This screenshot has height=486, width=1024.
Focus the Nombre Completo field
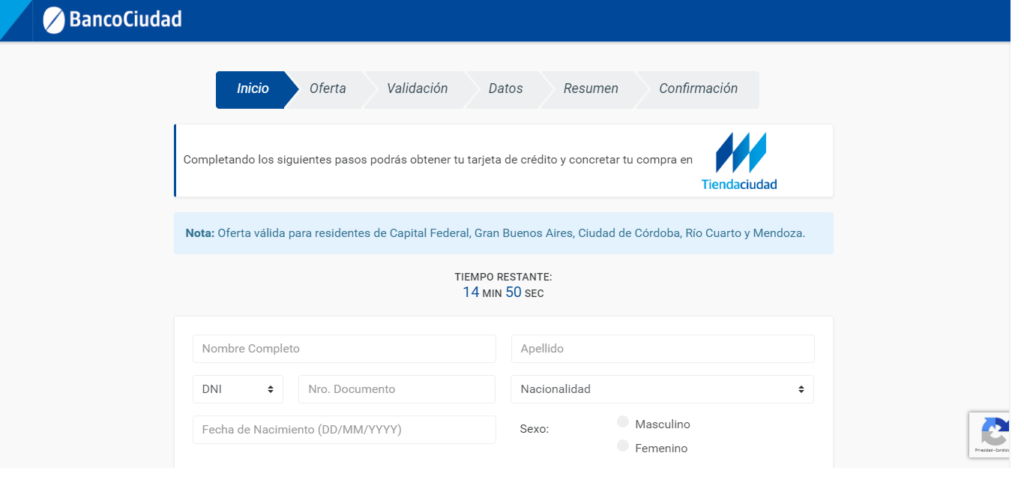pos(344,349)
